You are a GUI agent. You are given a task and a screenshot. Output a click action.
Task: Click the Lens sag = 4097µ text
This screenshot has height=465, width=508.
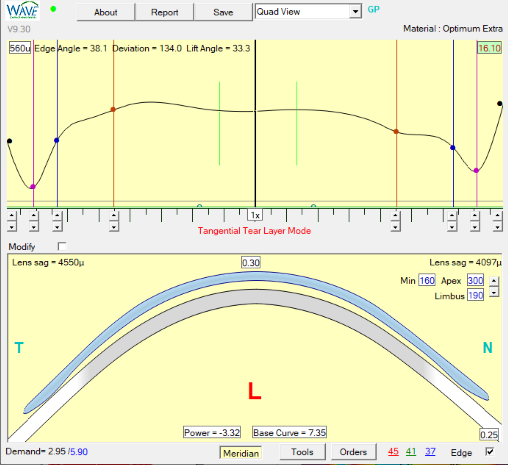465,263
